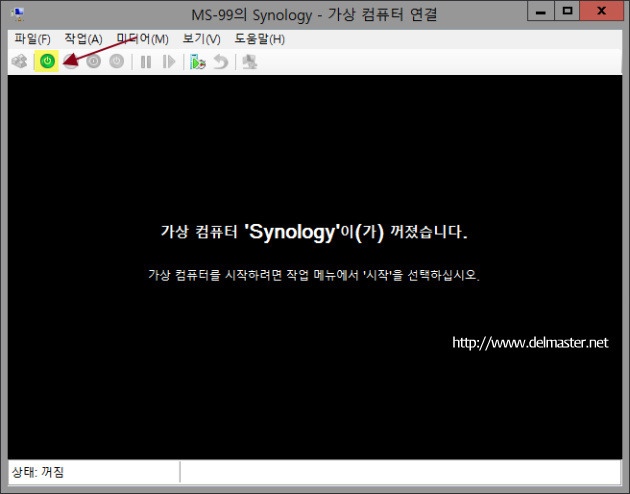The height and width of the screenshot is (494, 630).
Task: Open the 미디어(M) menu
Action: coord(143,39)
